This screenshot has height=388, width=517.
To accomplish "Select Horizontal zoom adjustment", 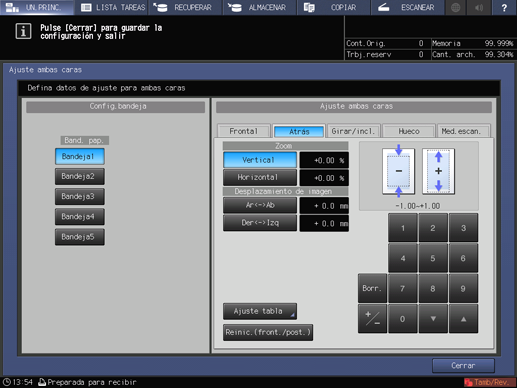I will coord(260,177).
